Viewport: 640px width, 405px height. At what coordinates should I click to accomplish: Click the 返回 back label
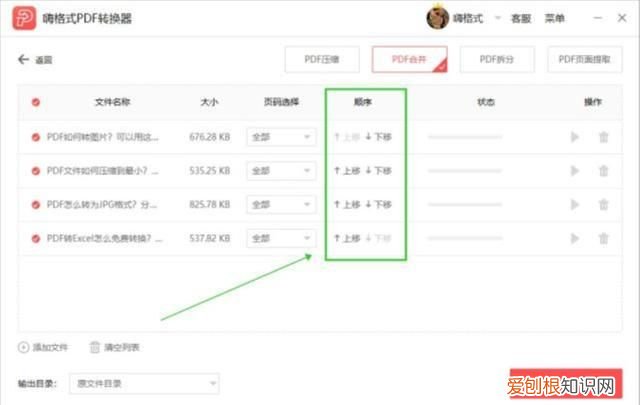click(x=44, y=60)
